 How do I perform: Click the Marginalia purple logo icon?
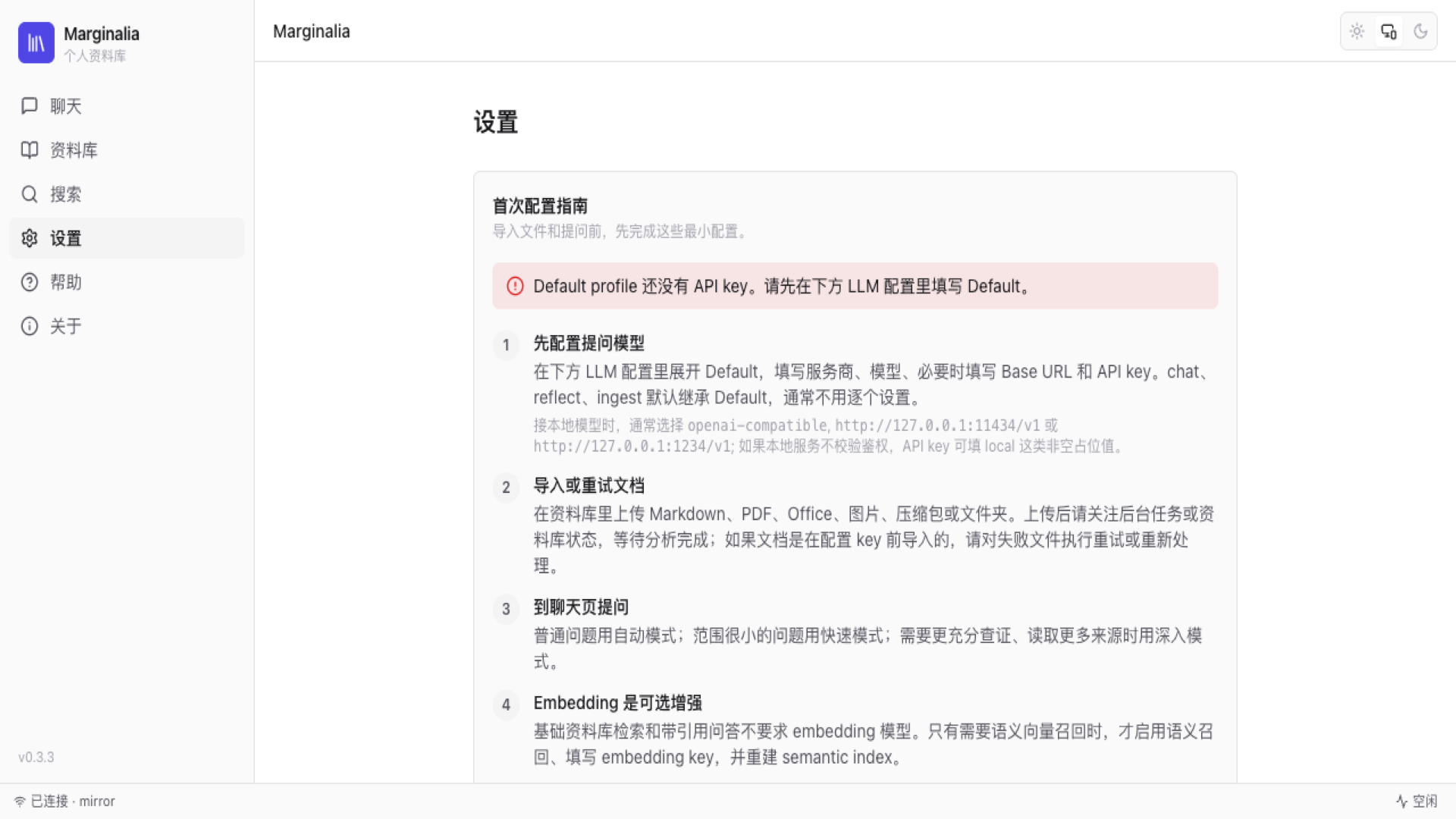[x=36, y=42]
